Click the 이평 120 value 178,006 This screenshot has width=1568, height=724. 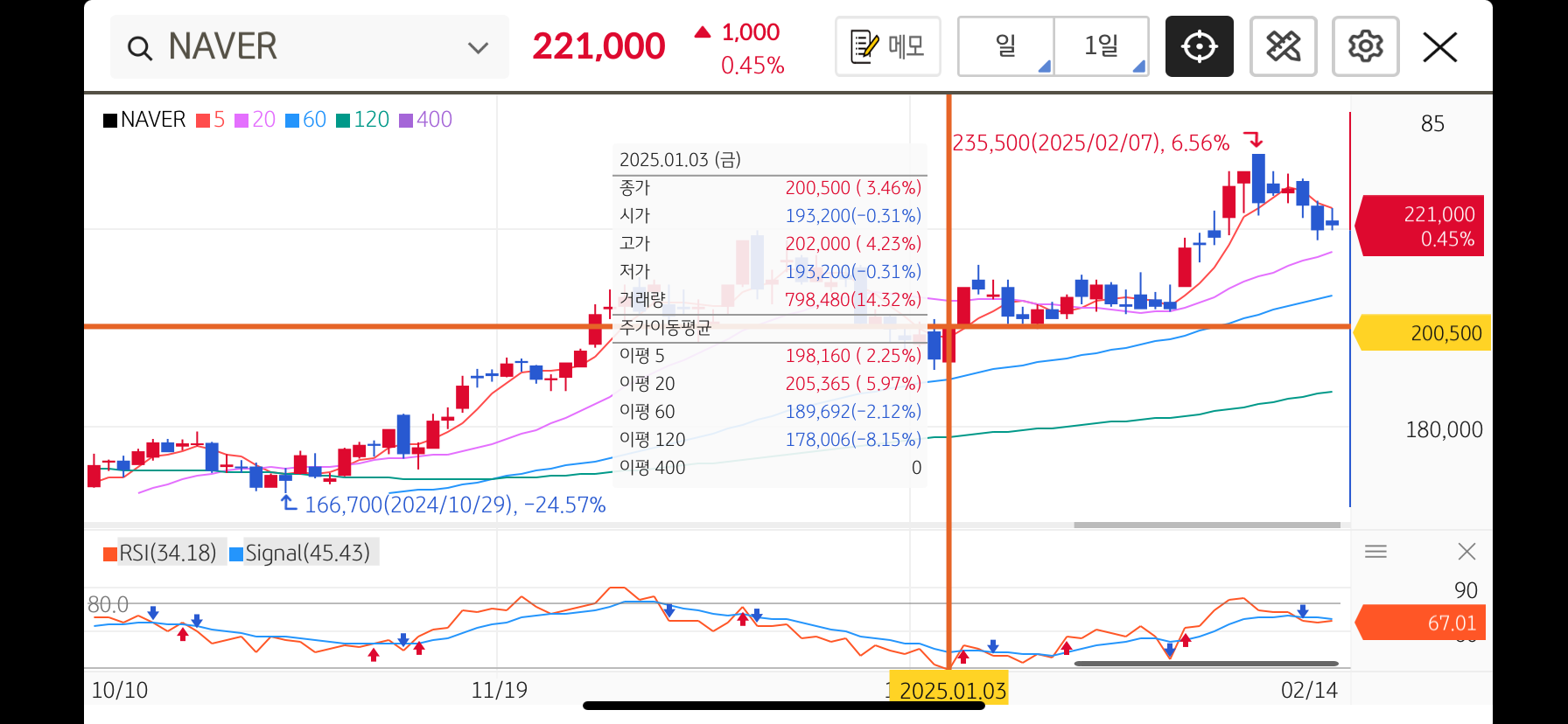click(x=853, y=440)
